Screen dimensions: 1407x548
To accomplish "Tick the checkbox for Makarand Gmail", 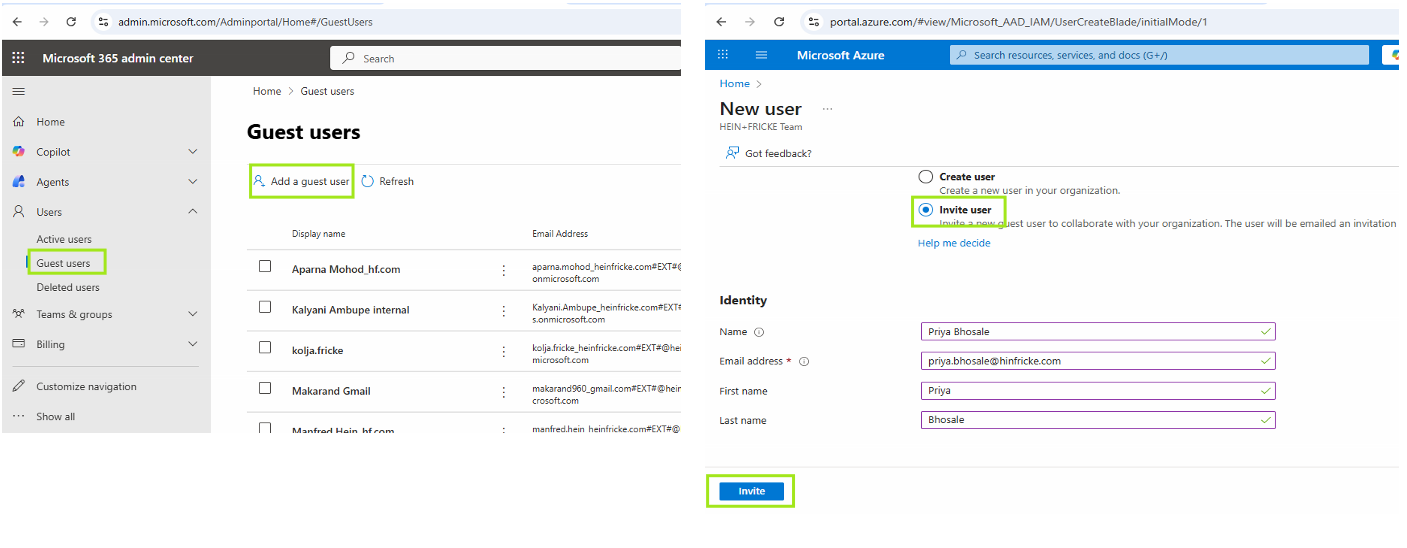I will click(265, 388).
